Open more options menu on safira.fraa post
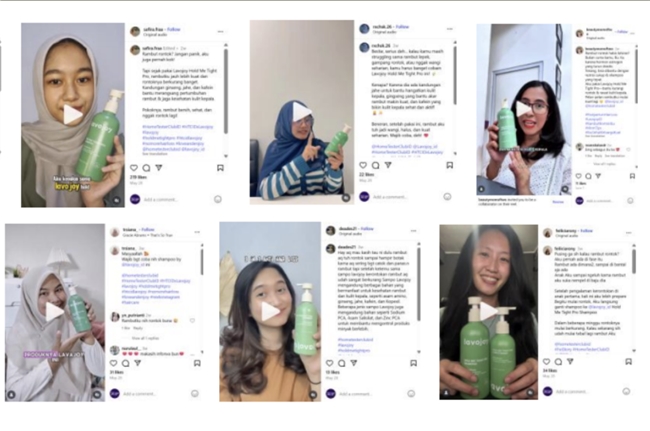Viewport: 650px width, 431px height. 221,31
